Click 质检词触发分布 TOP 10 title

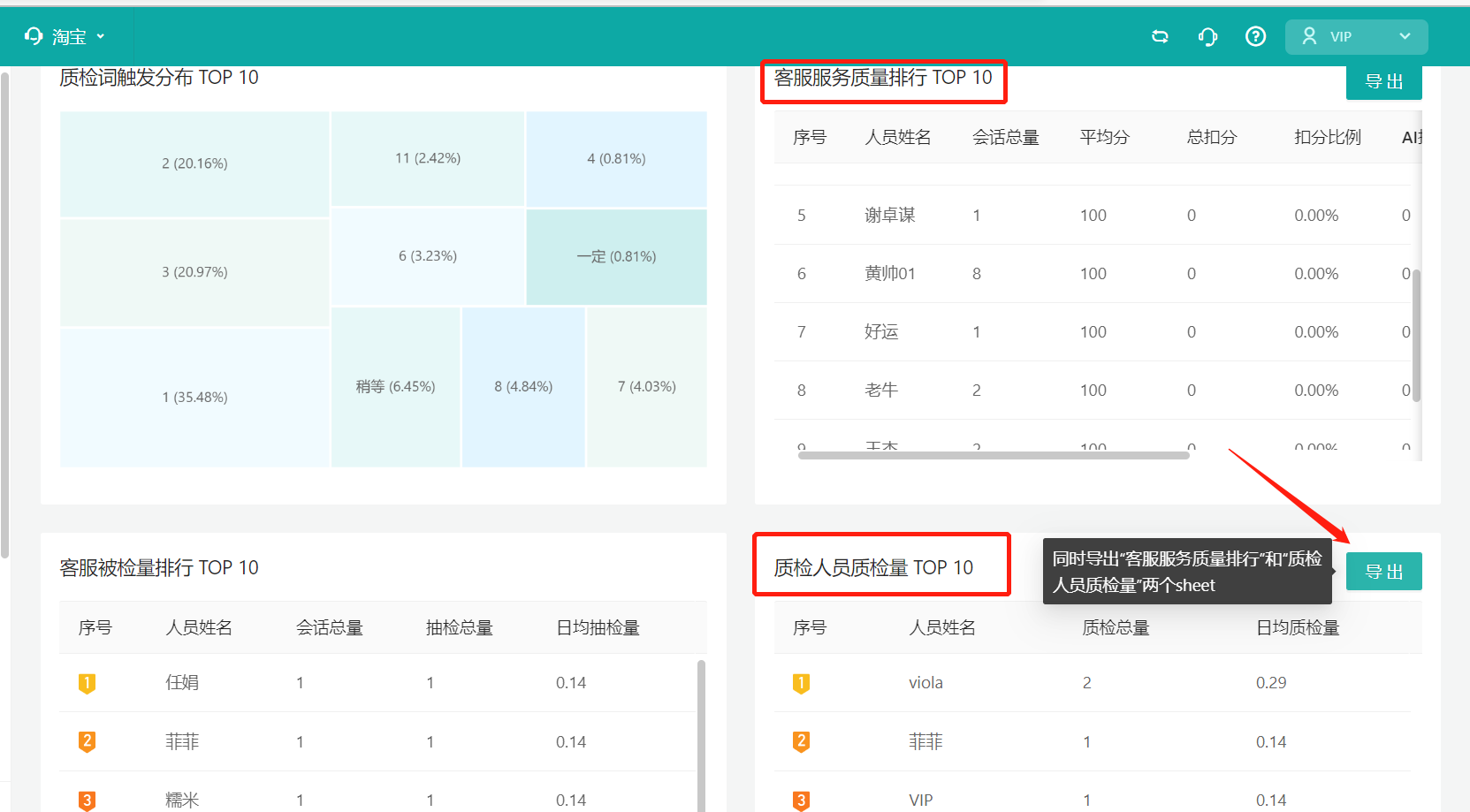pos(159,77)
